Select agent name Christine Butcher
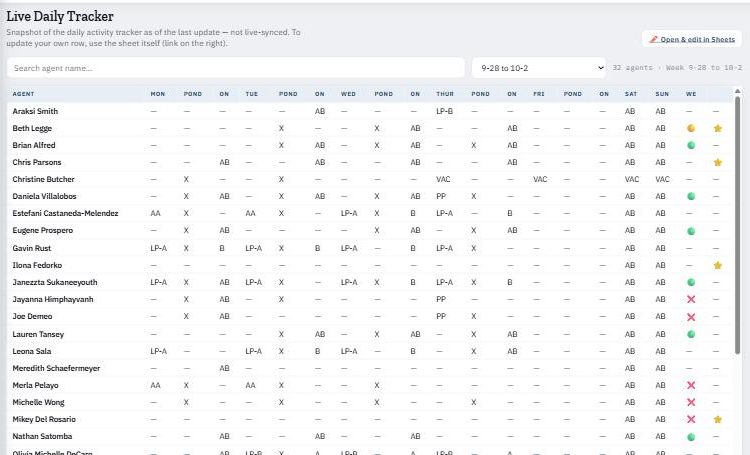Screen dimensions: 750x455 click(44, 179)
